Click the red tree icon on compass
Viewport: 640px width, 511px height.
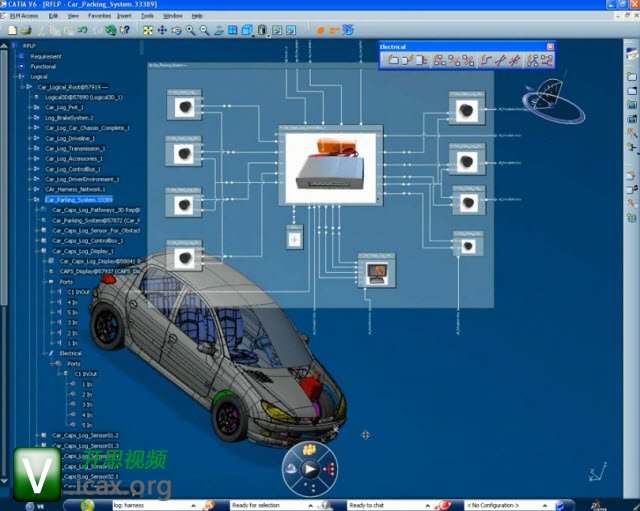click(329, 469)
